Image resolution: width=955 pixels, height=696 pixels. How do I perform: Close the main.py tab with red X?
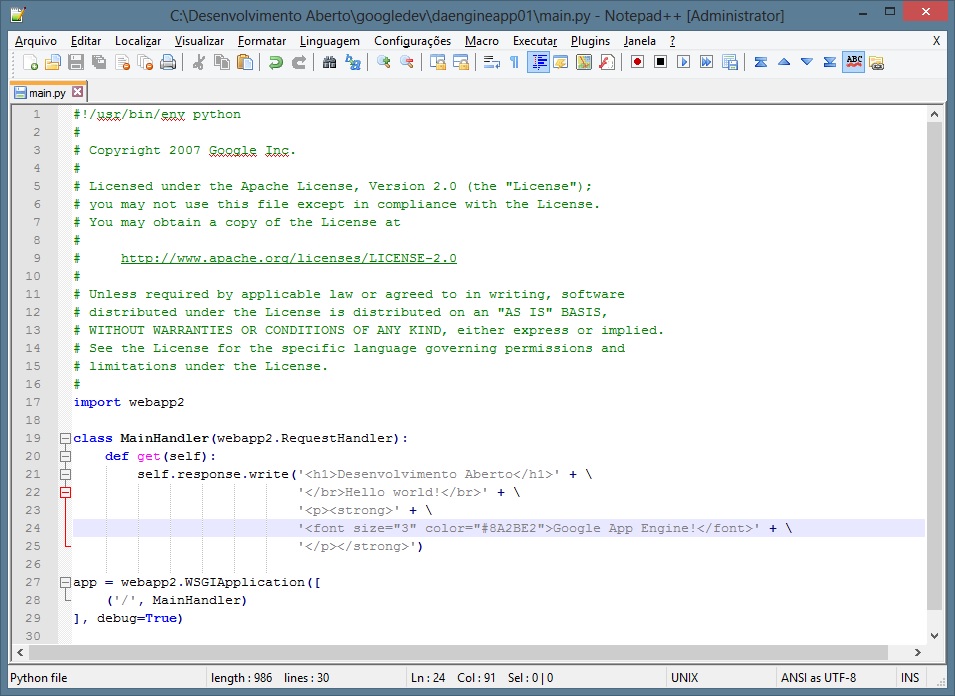[78, 92]
